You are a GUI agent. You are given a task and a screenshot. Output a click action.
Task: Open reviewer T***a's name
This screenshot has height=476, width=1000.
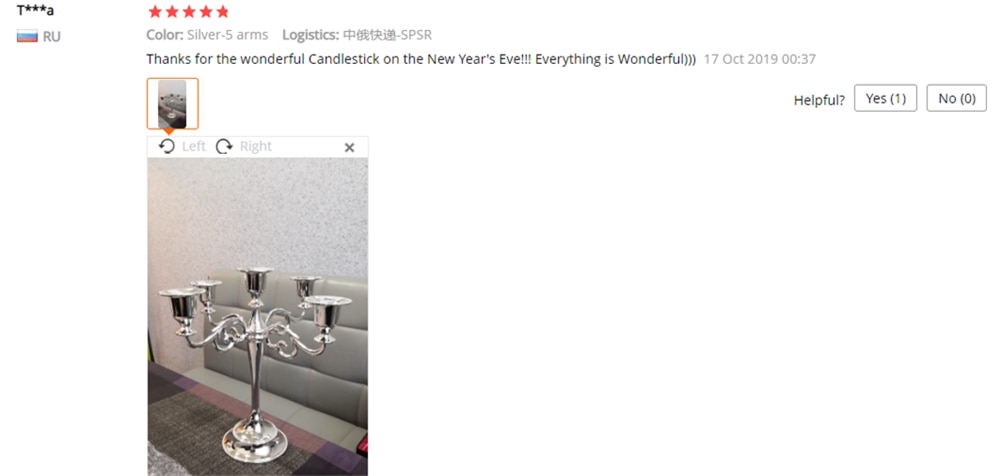[x=35, y=10]
